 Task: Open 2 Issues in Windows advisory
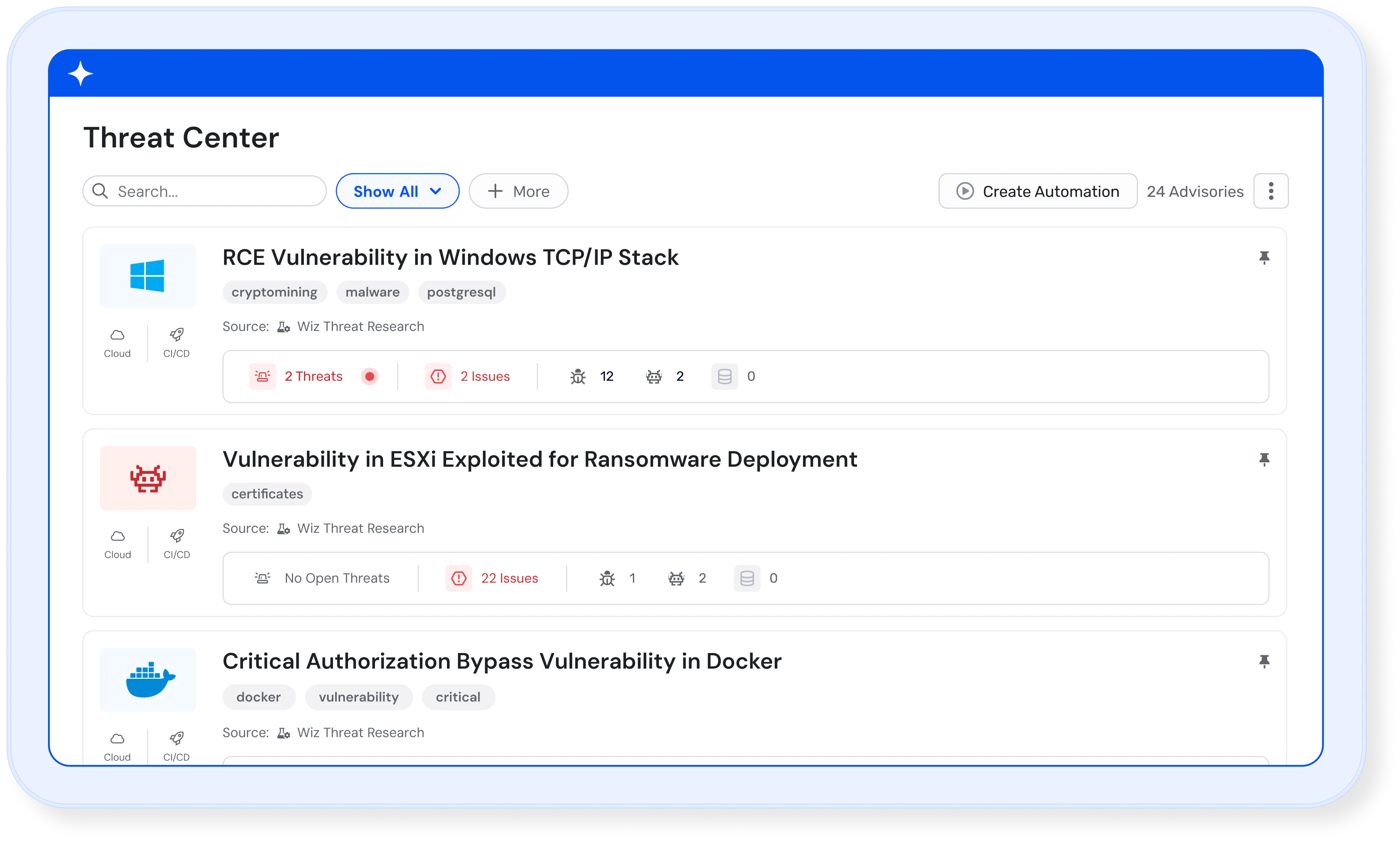tap(485, 376)
